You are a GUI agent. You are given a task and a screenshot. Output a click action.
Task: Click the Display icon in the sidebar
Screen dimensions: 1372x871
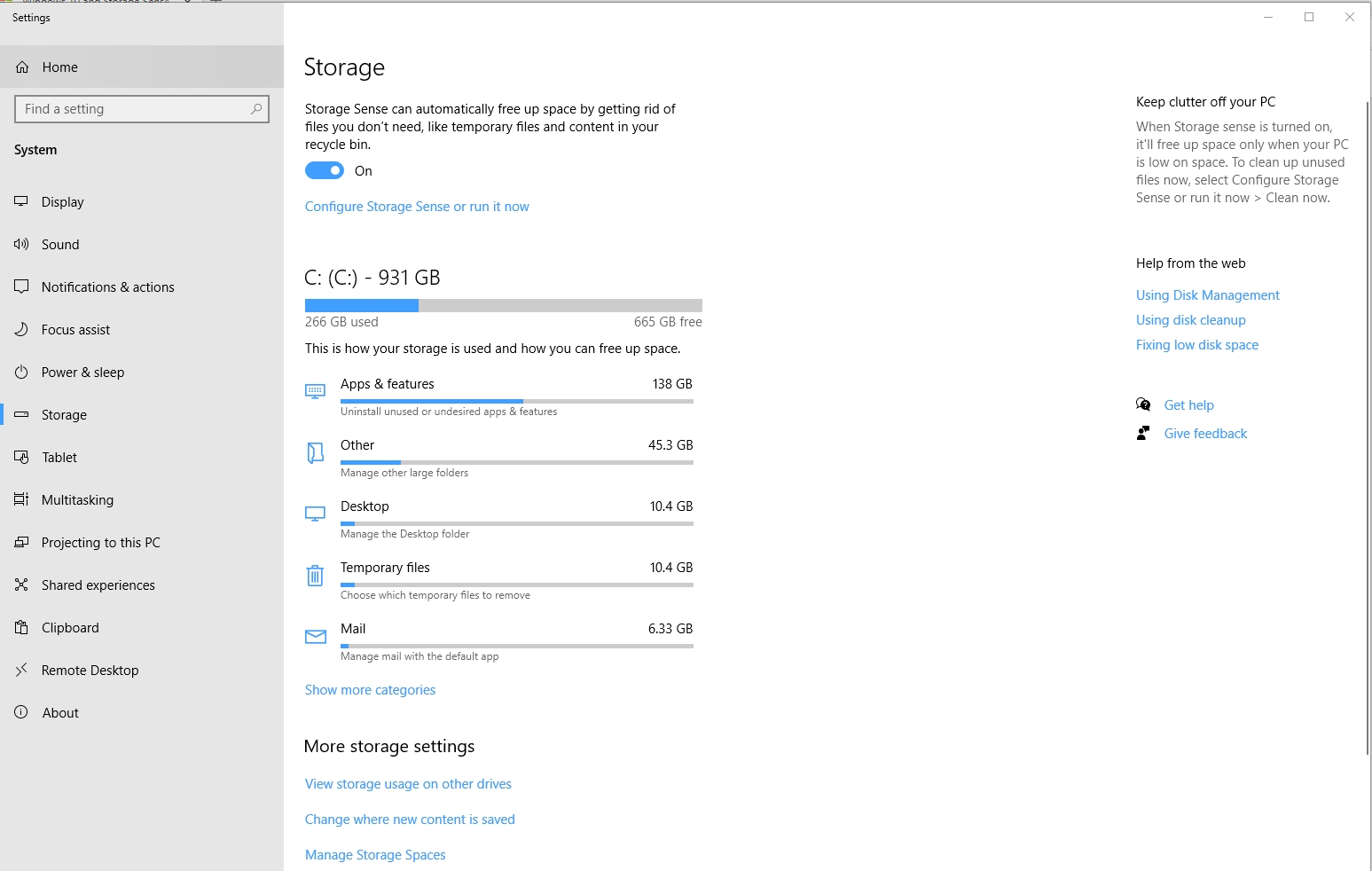[21, 201]
